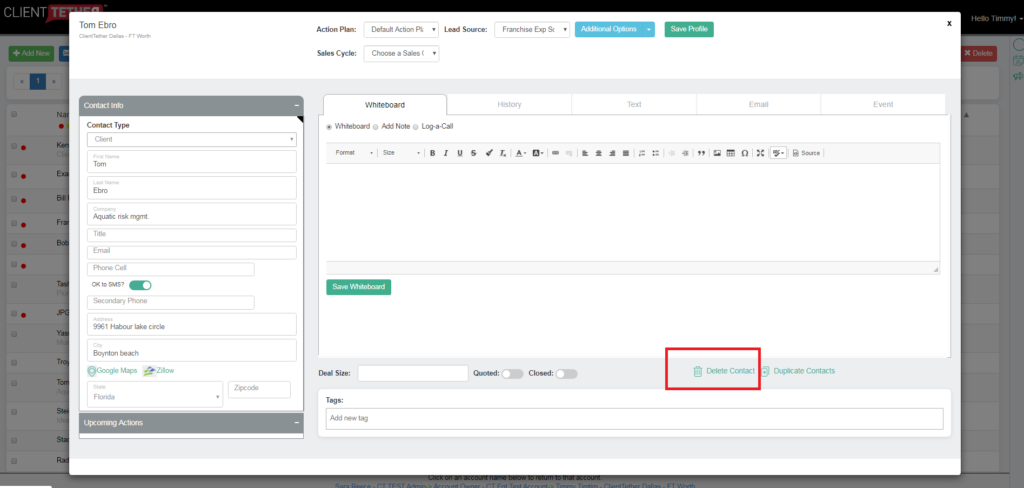Close the contact dialog with x
The height and width of the screenshot is (488, 1024).
949,22
